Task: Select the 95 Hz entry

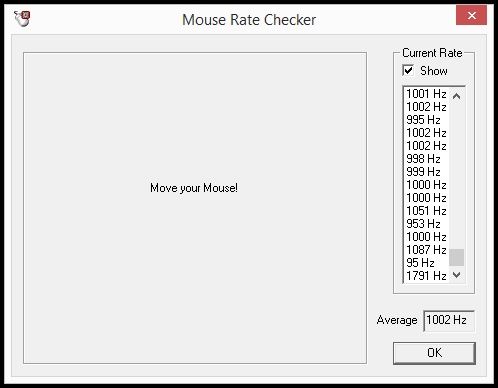Action: click(426, 263)
